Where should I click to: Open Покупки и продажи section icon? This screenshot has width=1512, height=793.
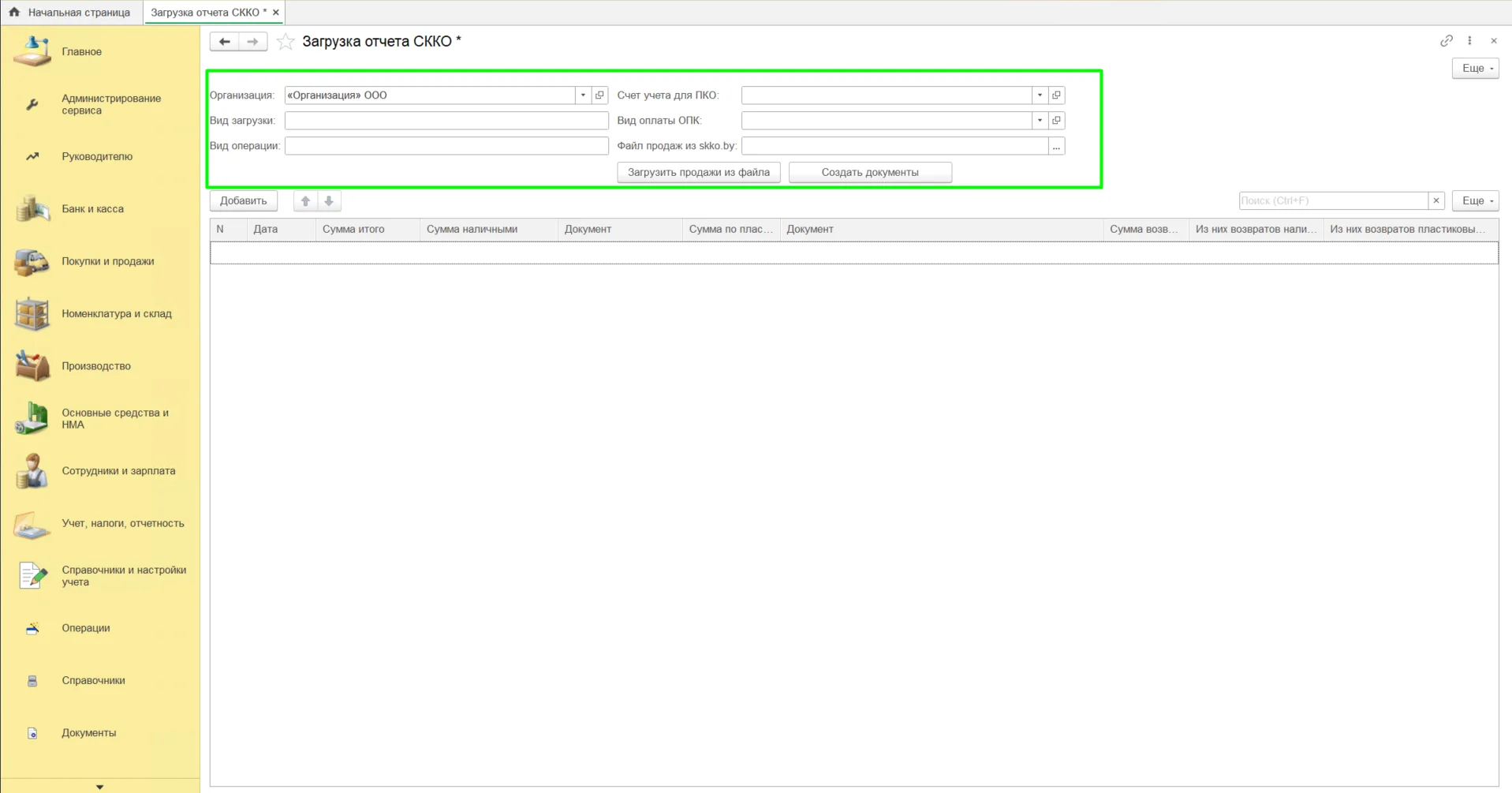tap(32, 261)
